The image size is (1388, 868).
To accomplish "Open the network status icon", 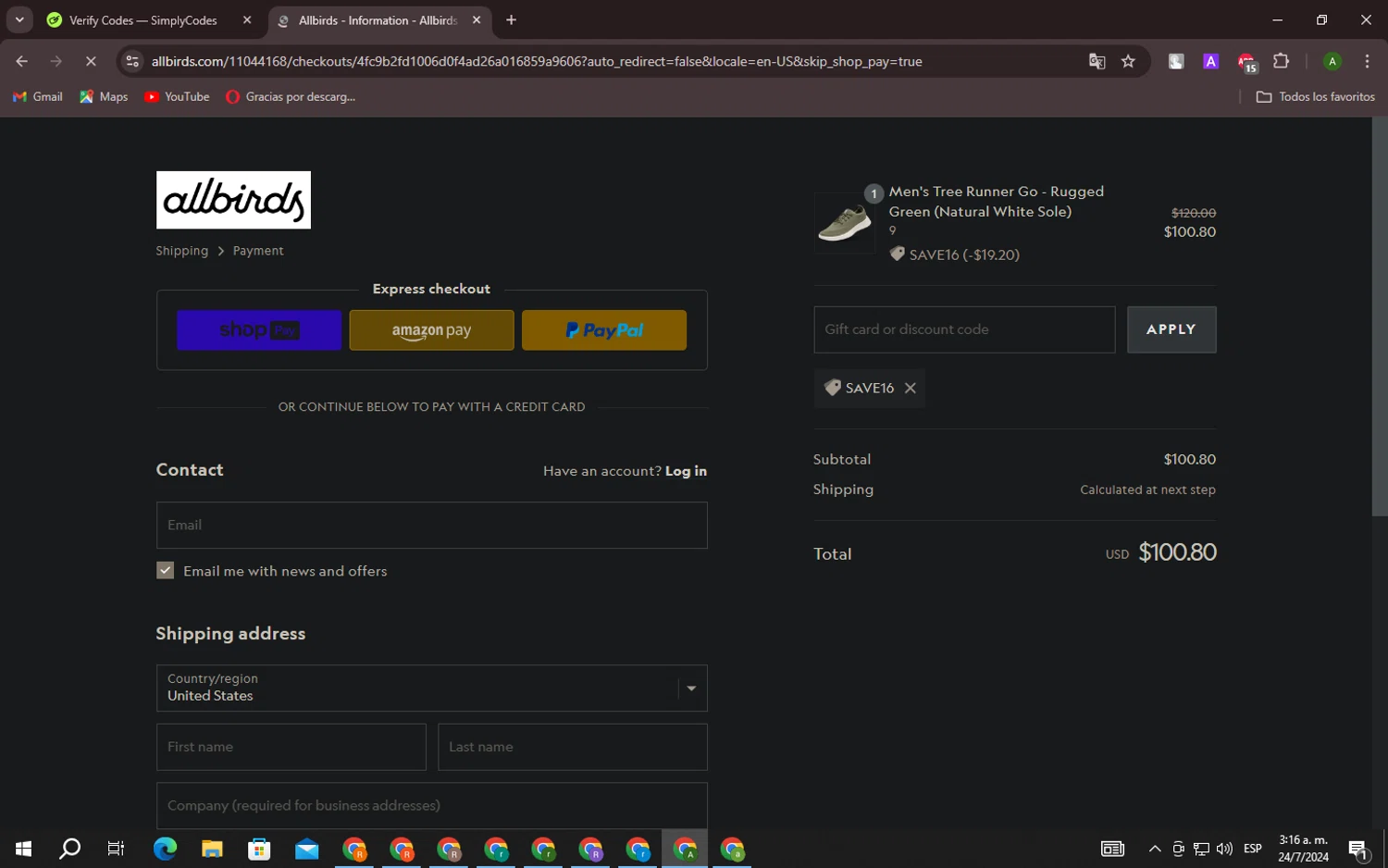I will click(x=1201, y=849).
